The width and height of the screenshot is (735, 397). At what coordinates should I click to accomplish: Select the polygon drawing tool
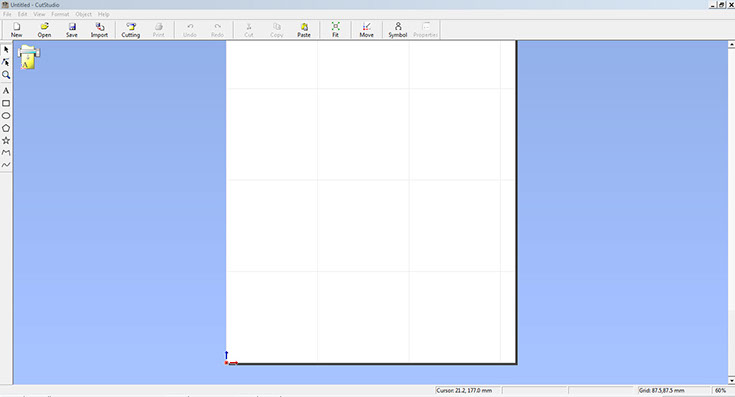[x=6, y=128]
